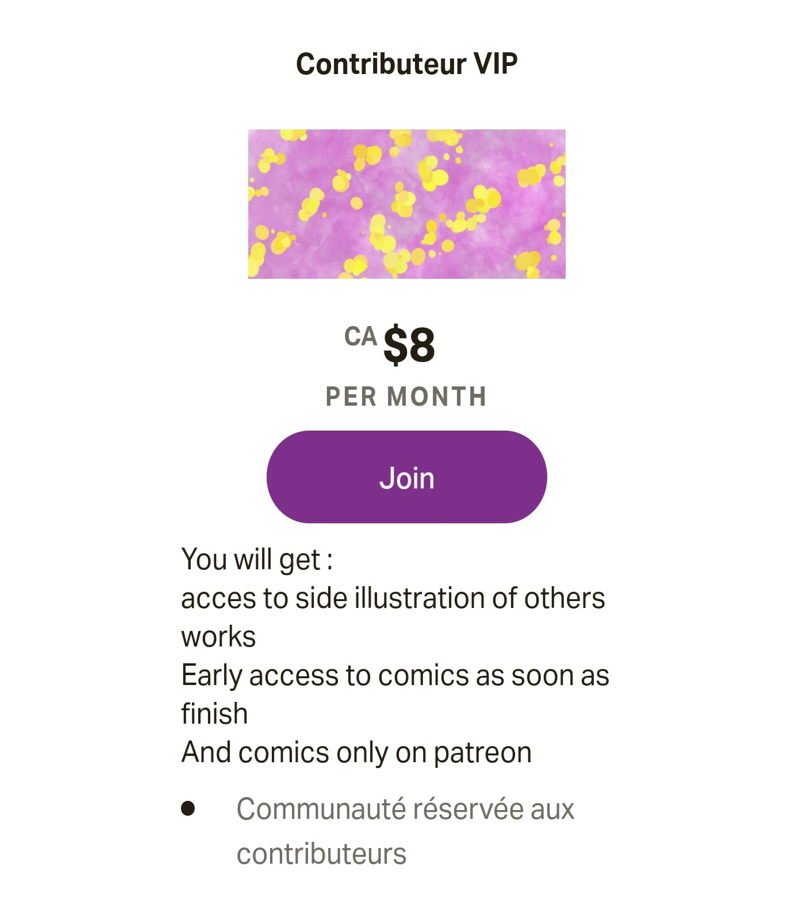This screenshot has height=900, width=800.
Task: Click the word 'finish' in the description
Action: coord(214,713)
